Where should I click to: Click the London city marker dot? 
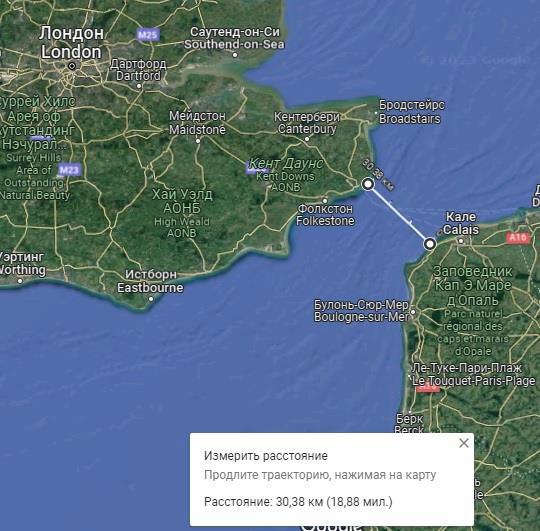(x=72, y=66)
